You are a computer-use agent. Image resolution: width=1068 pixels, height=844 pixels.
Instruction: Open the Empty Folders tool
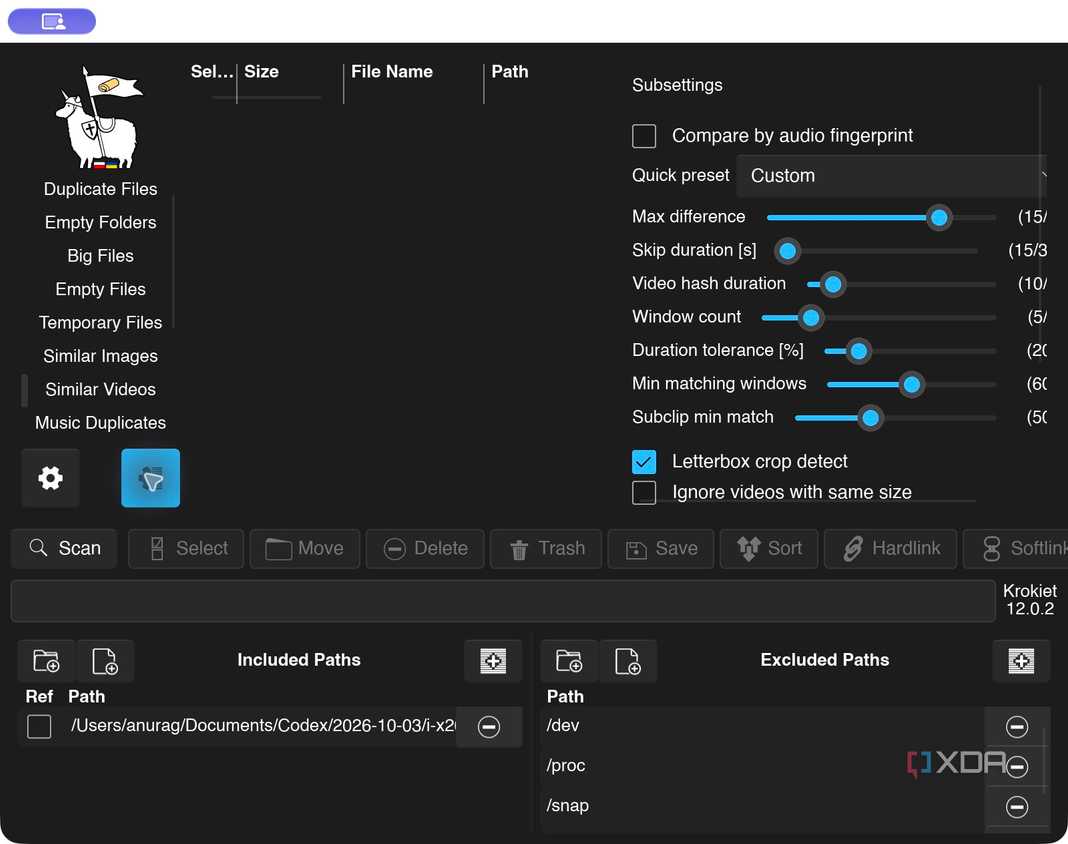pos(100,222)
